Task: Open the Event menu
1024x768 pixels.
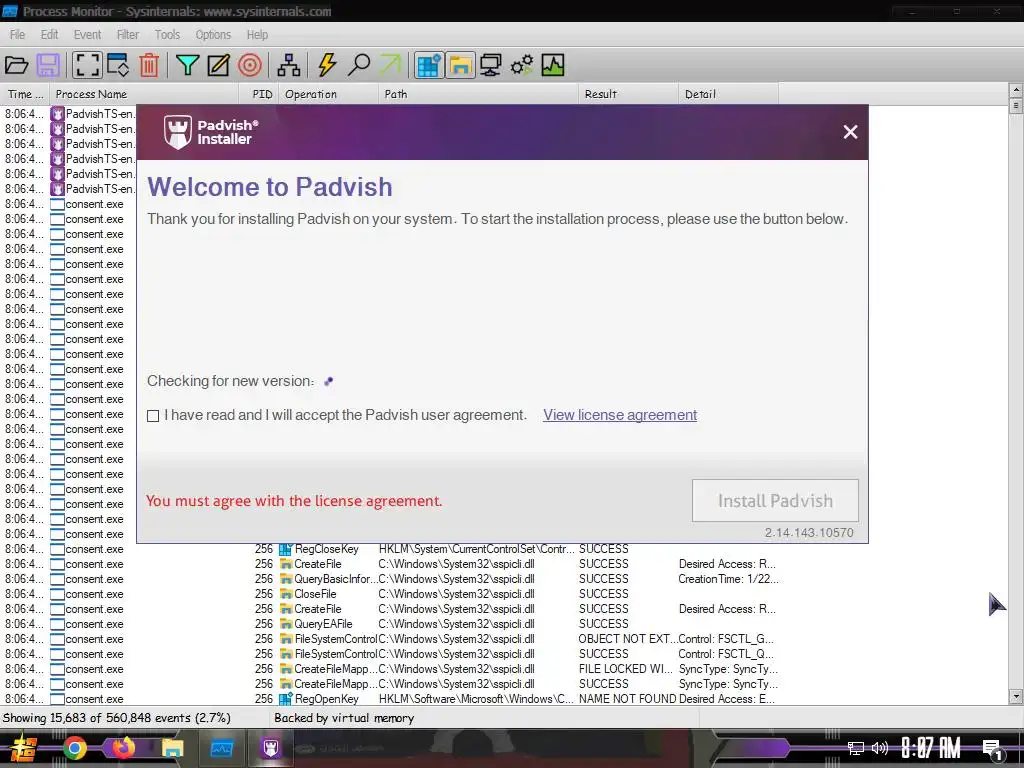Action: tap(88, 35)
